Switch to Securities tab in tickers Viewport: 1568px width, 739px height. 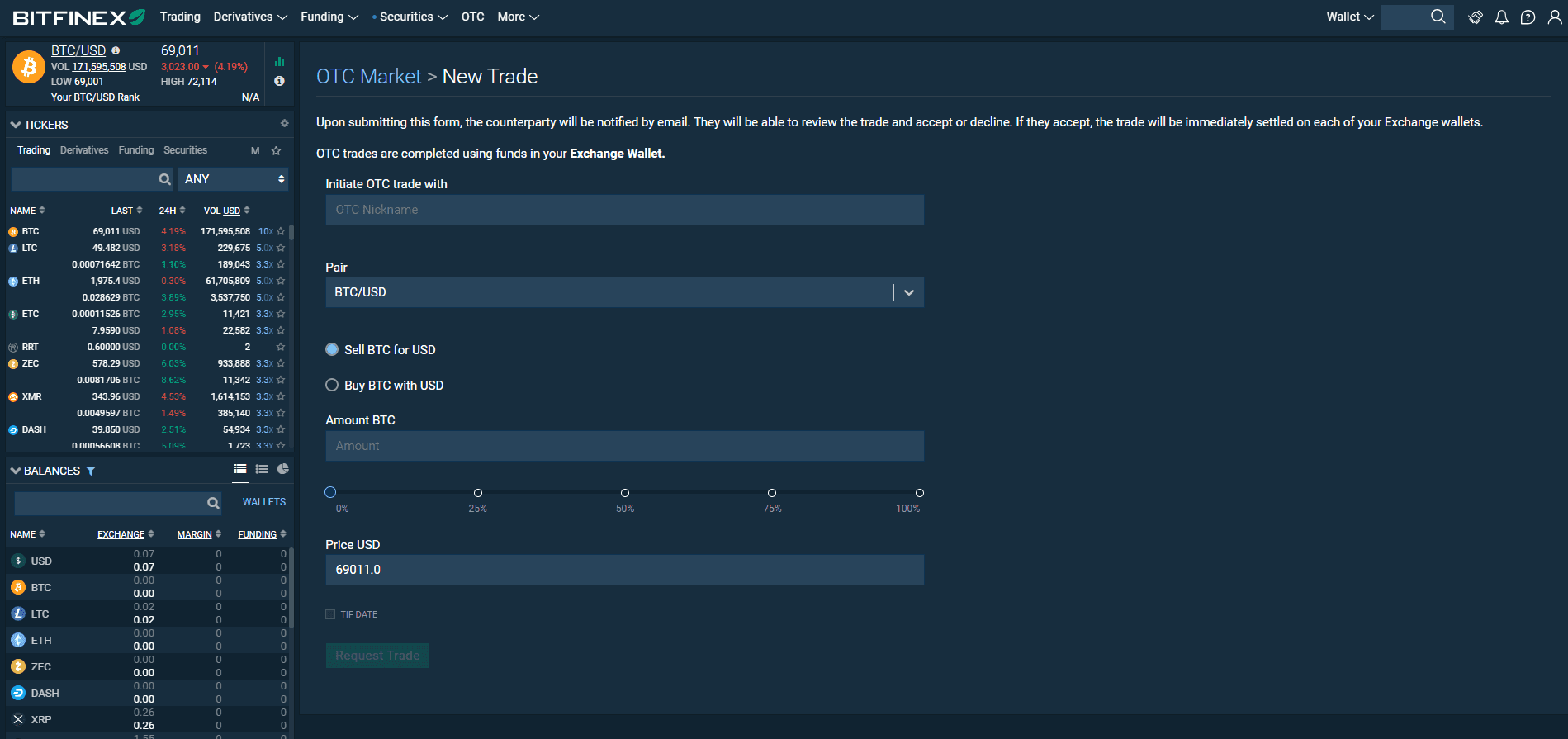tap(185, 150)
